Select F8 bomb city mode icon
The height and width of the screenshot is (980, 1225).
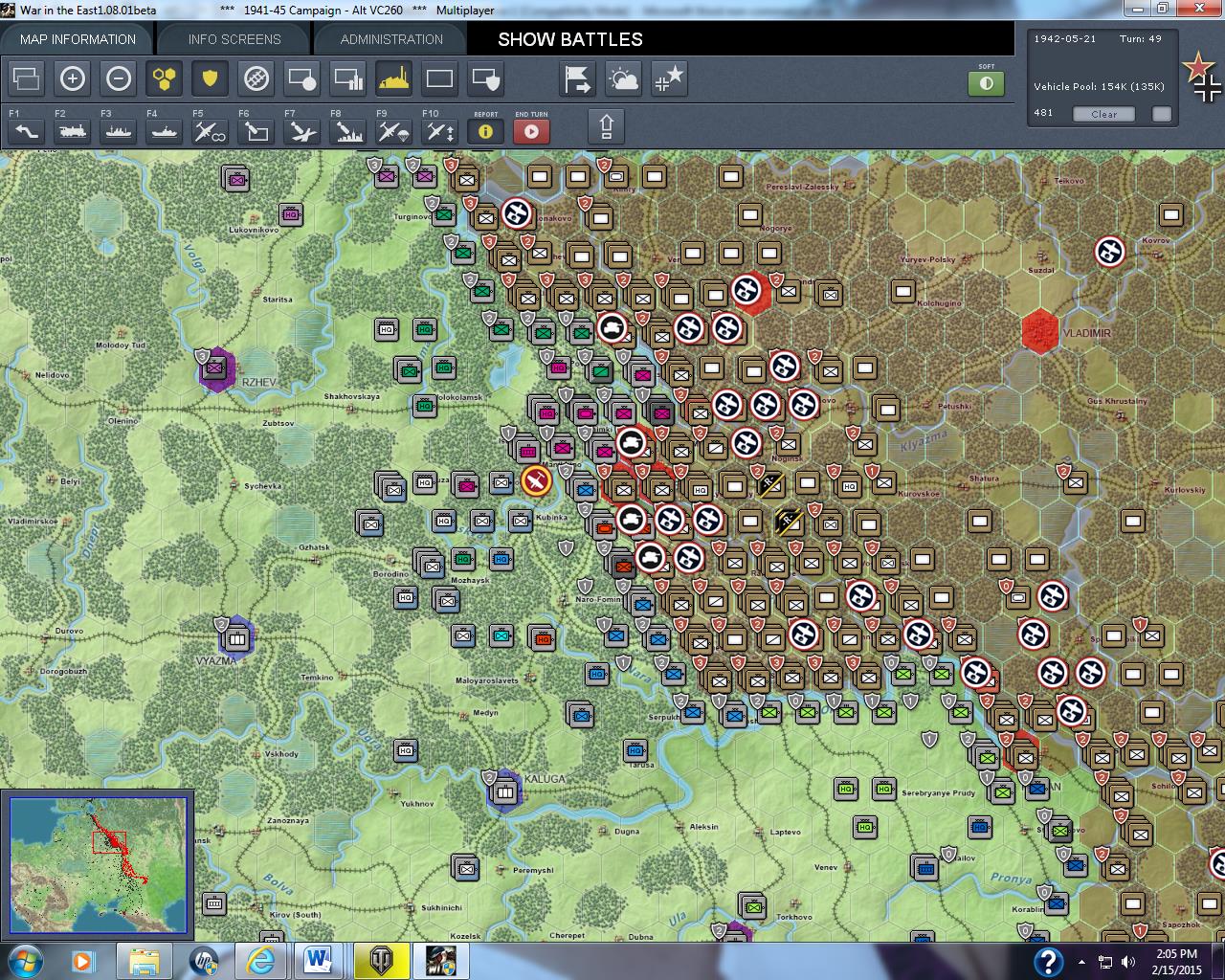348,131
